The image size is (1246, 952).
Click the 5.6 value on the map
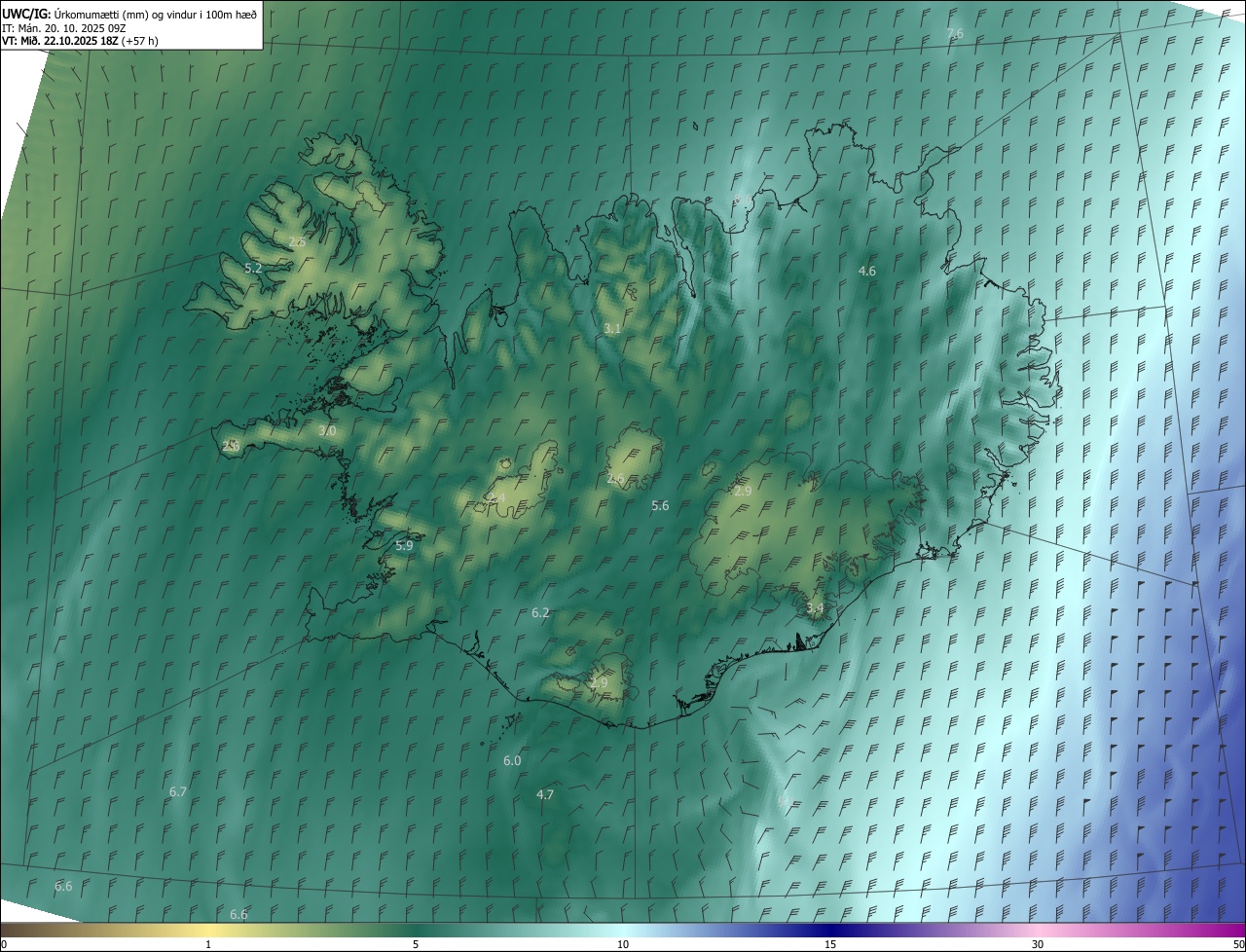(660, 505)
